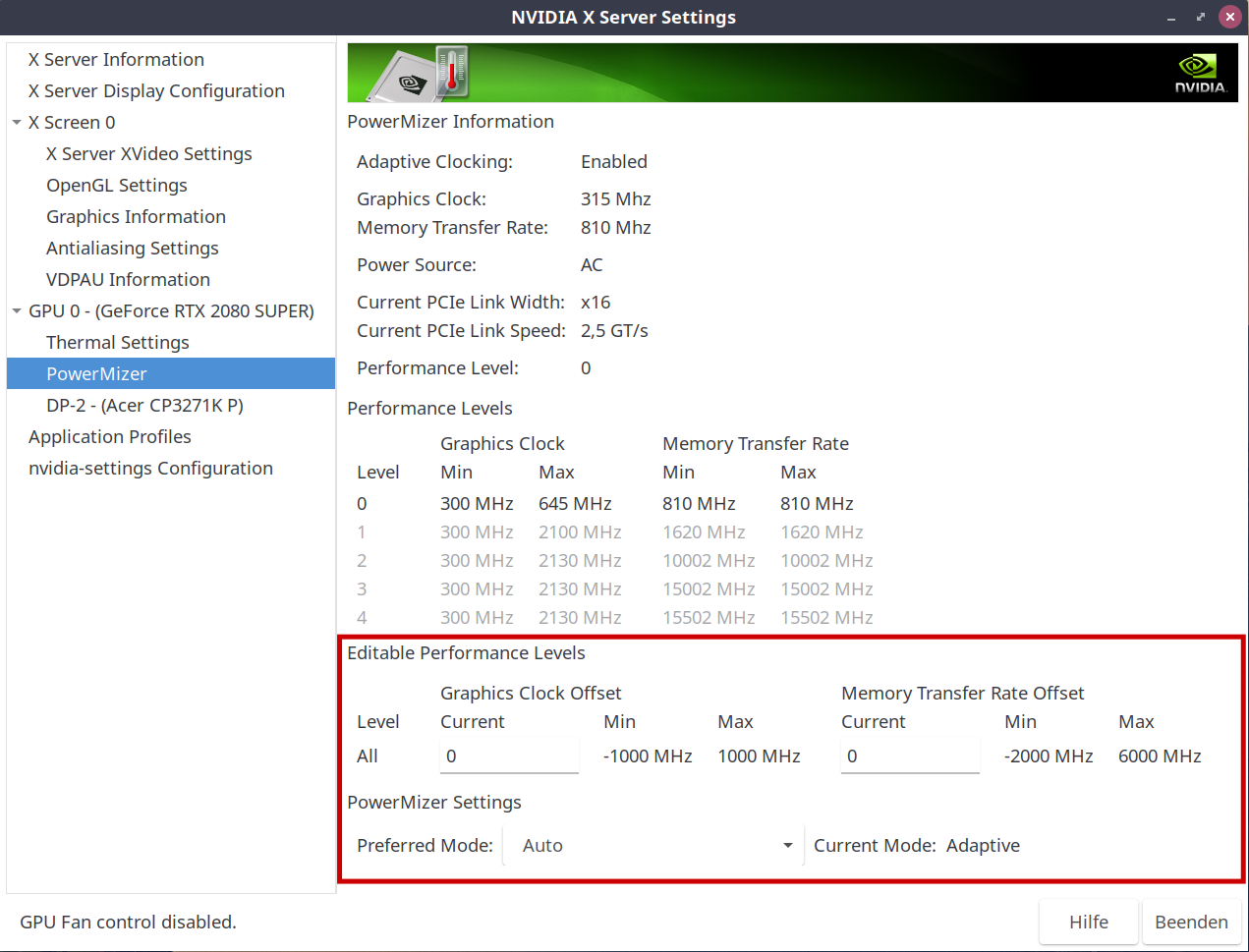
Task: Open Application Profiles
Action: coord(110,437)
